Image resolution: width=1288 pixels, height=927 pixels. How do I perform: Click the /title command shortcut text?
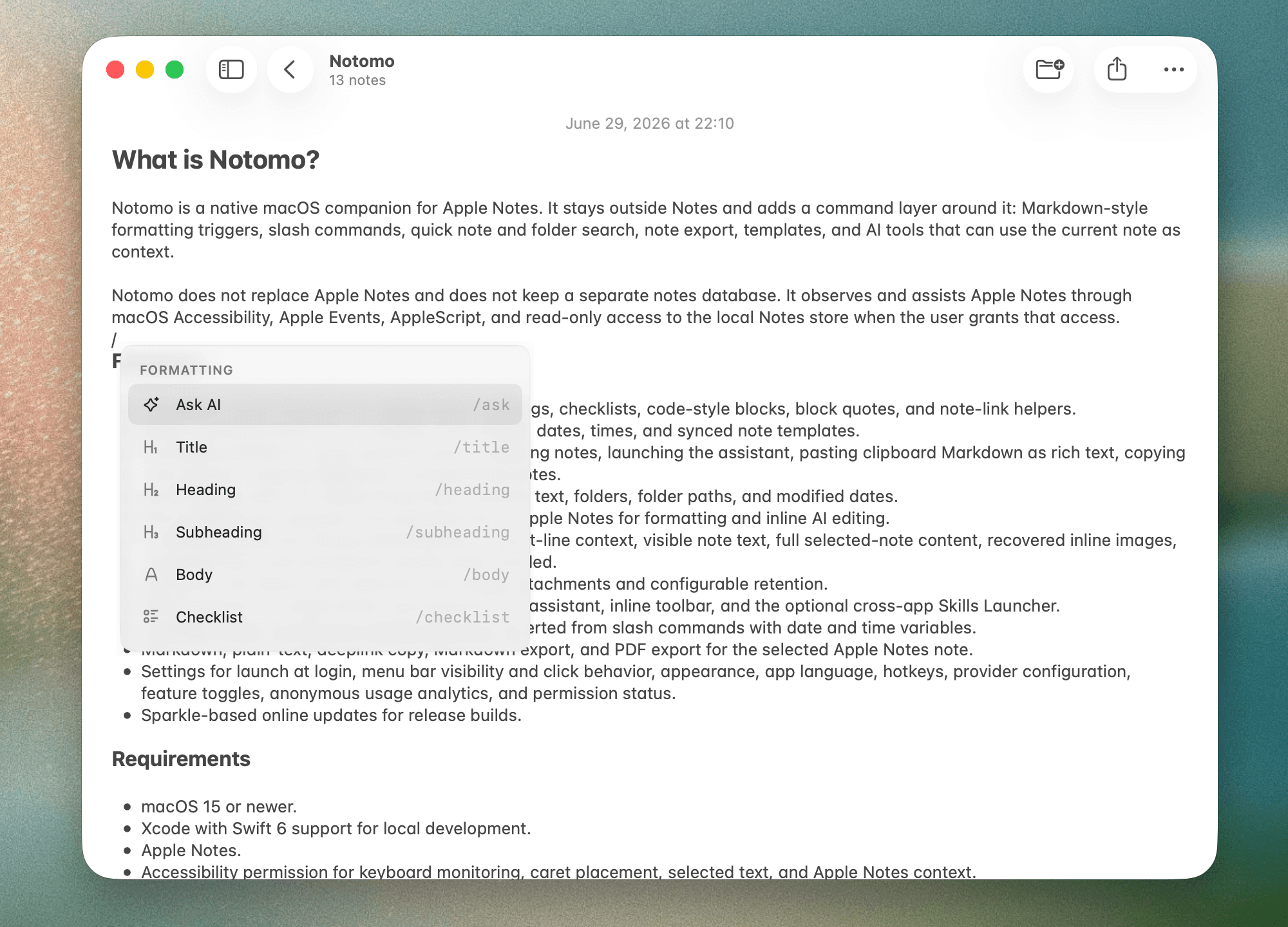click(x=481, y=447)
